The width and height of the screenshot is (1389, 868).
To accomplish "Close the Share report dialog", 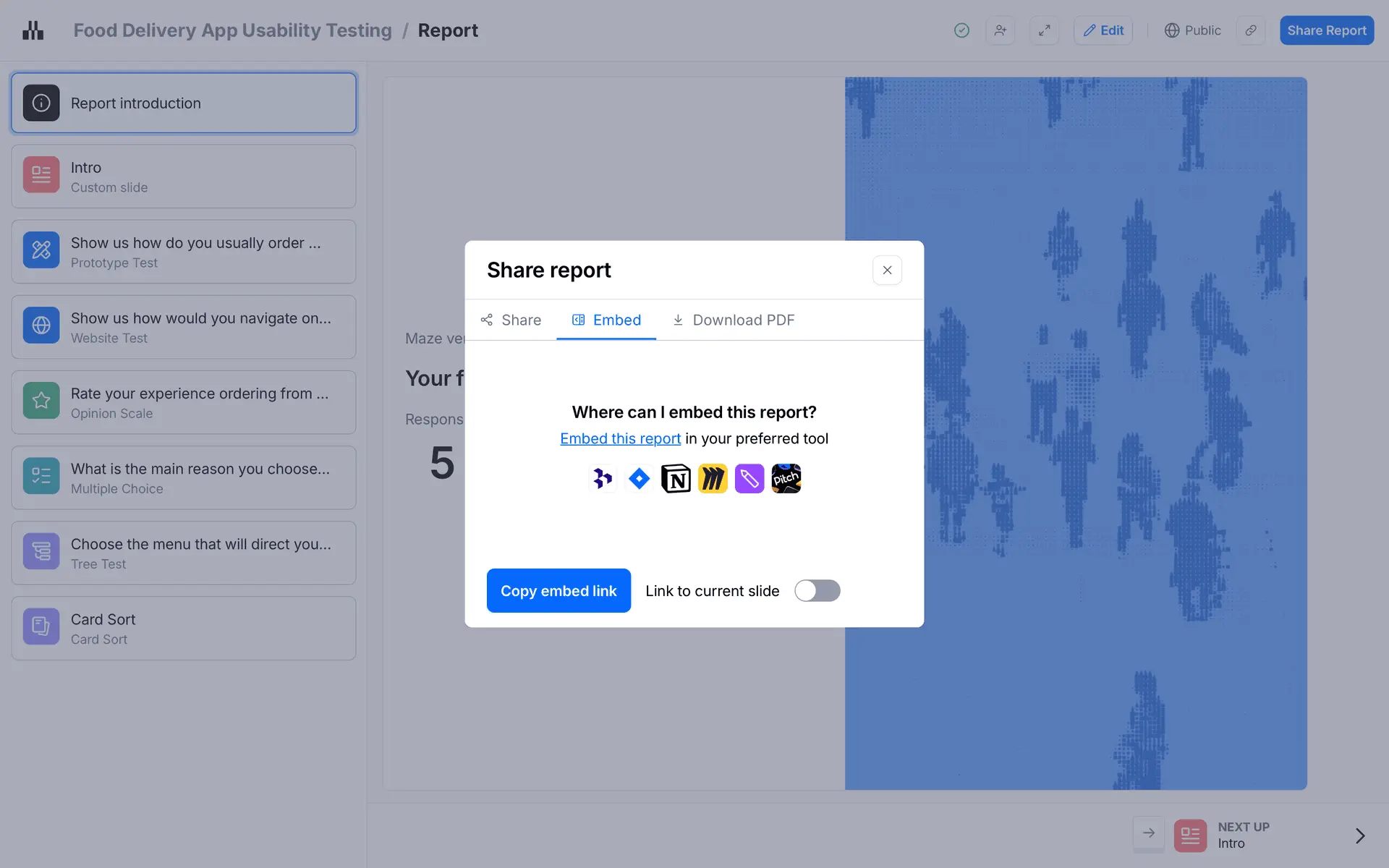I will pos(887,270).
